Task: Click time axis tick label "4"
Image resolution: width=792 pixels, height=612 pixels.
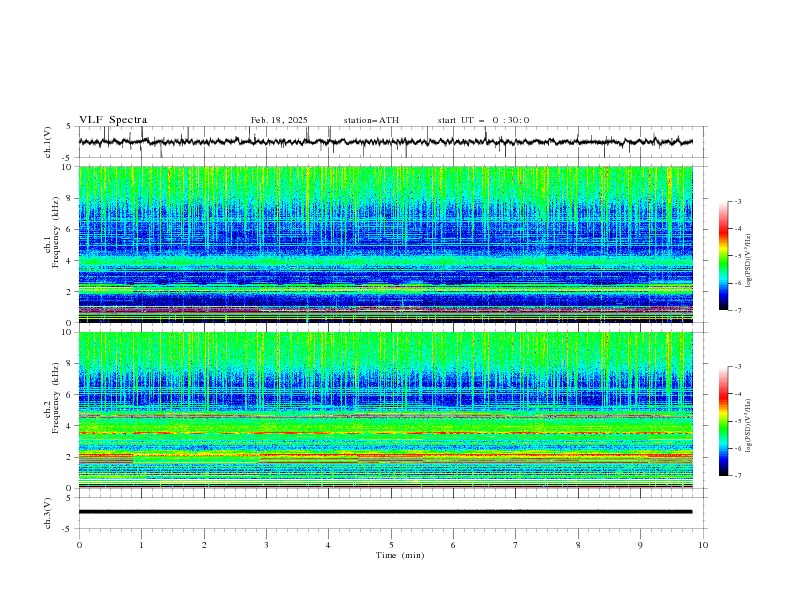Action: pyautogui.click(x=328, y=545)
